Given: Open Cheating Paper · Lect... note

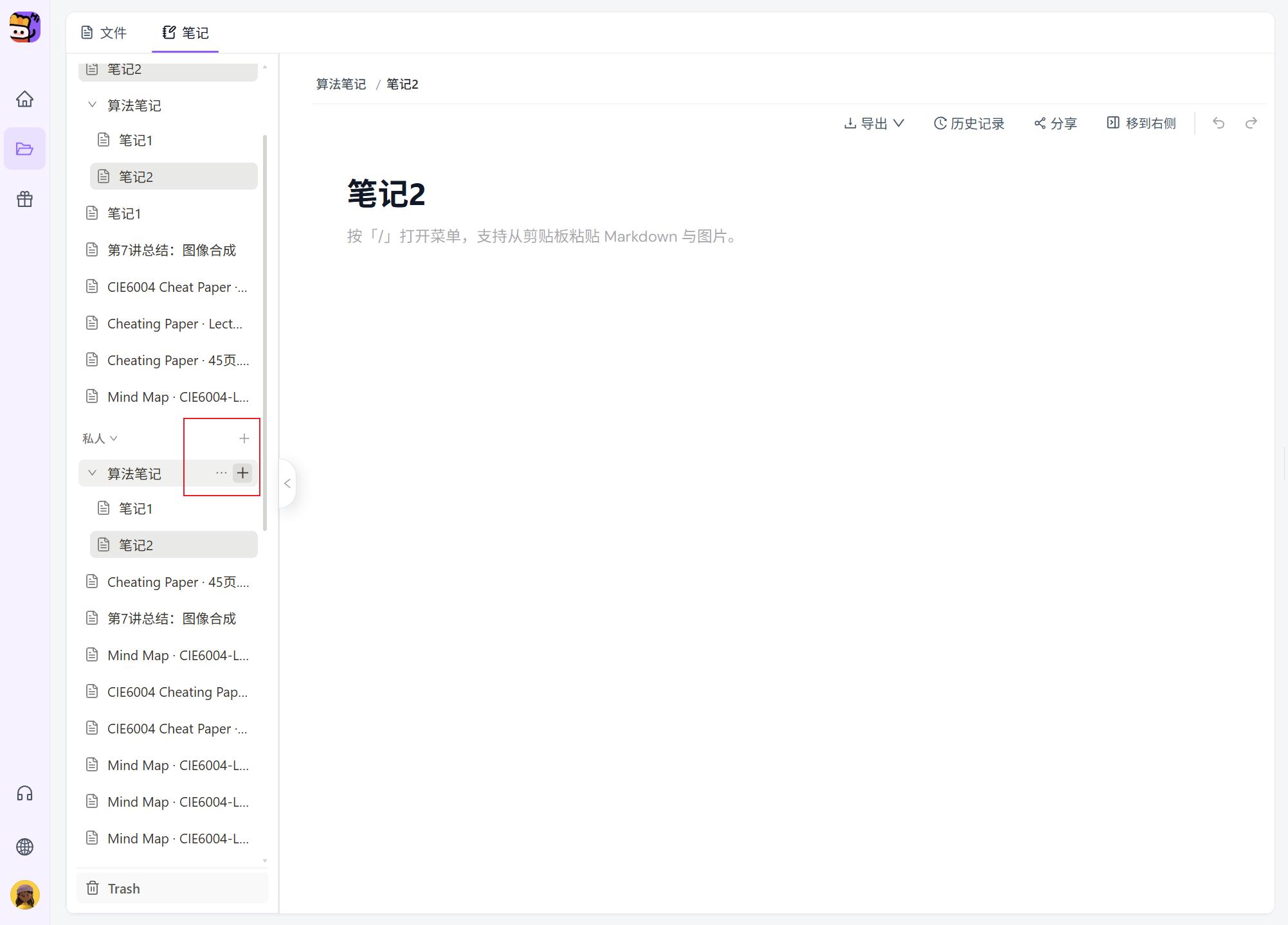Looking at the screenshot, I should 168,323.
